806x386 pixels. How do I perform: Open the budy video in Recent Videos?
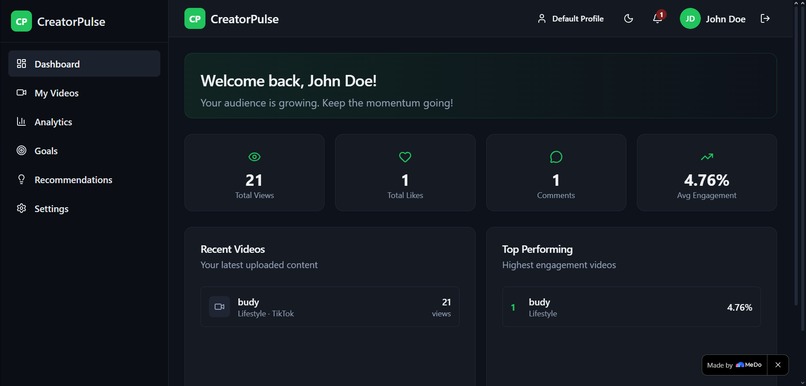[330, 307]
